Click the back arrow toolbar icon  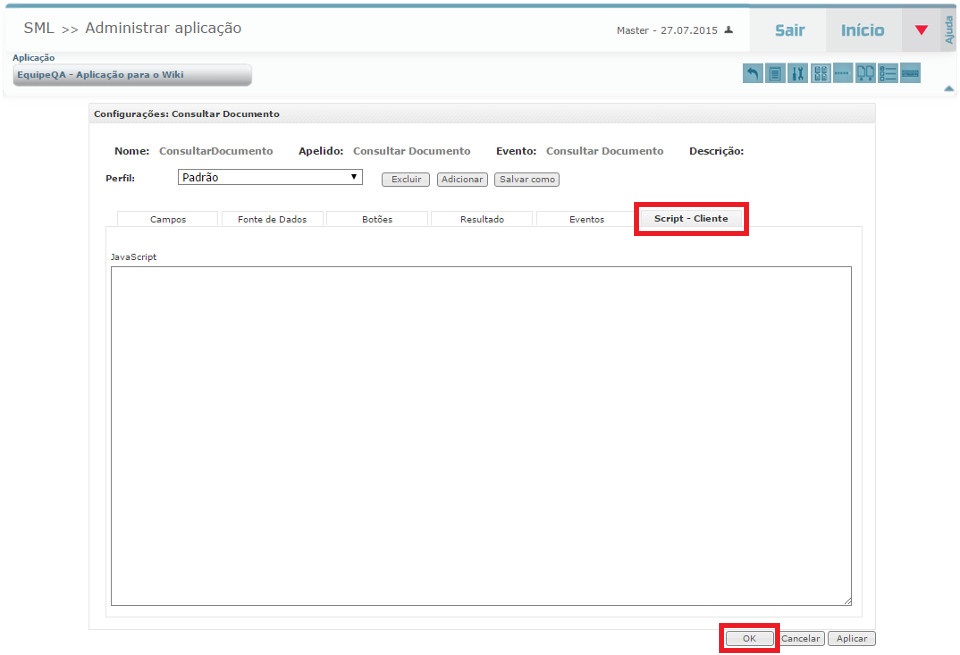point(753,73)
